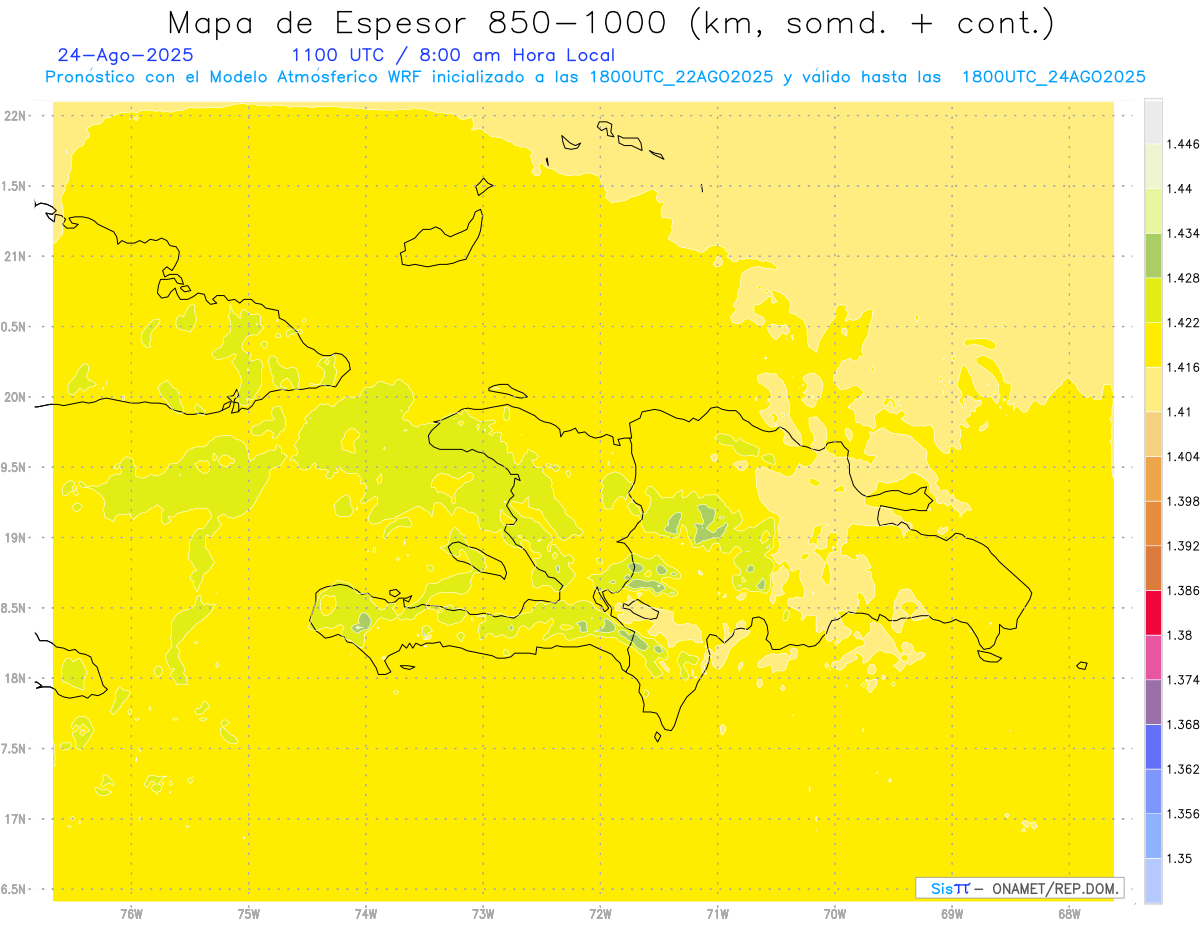Click the "ONAMET/REP.DOM." credit box
The width and height of the screenshot is (1200, 927).
1020,888
